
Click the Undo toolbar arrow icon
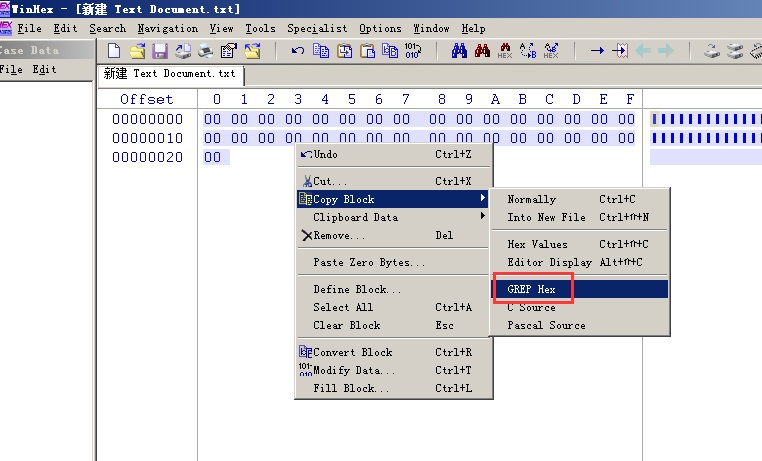click(x=297, y=51)
